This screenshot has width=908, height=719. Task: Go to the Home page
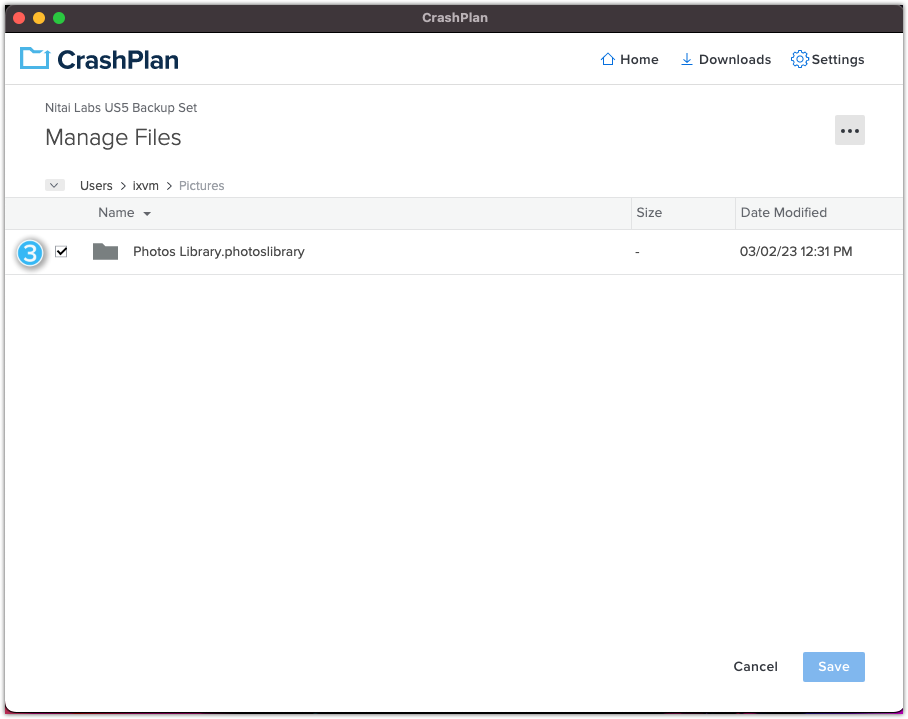pyautogui.click(x=629, y=59)
